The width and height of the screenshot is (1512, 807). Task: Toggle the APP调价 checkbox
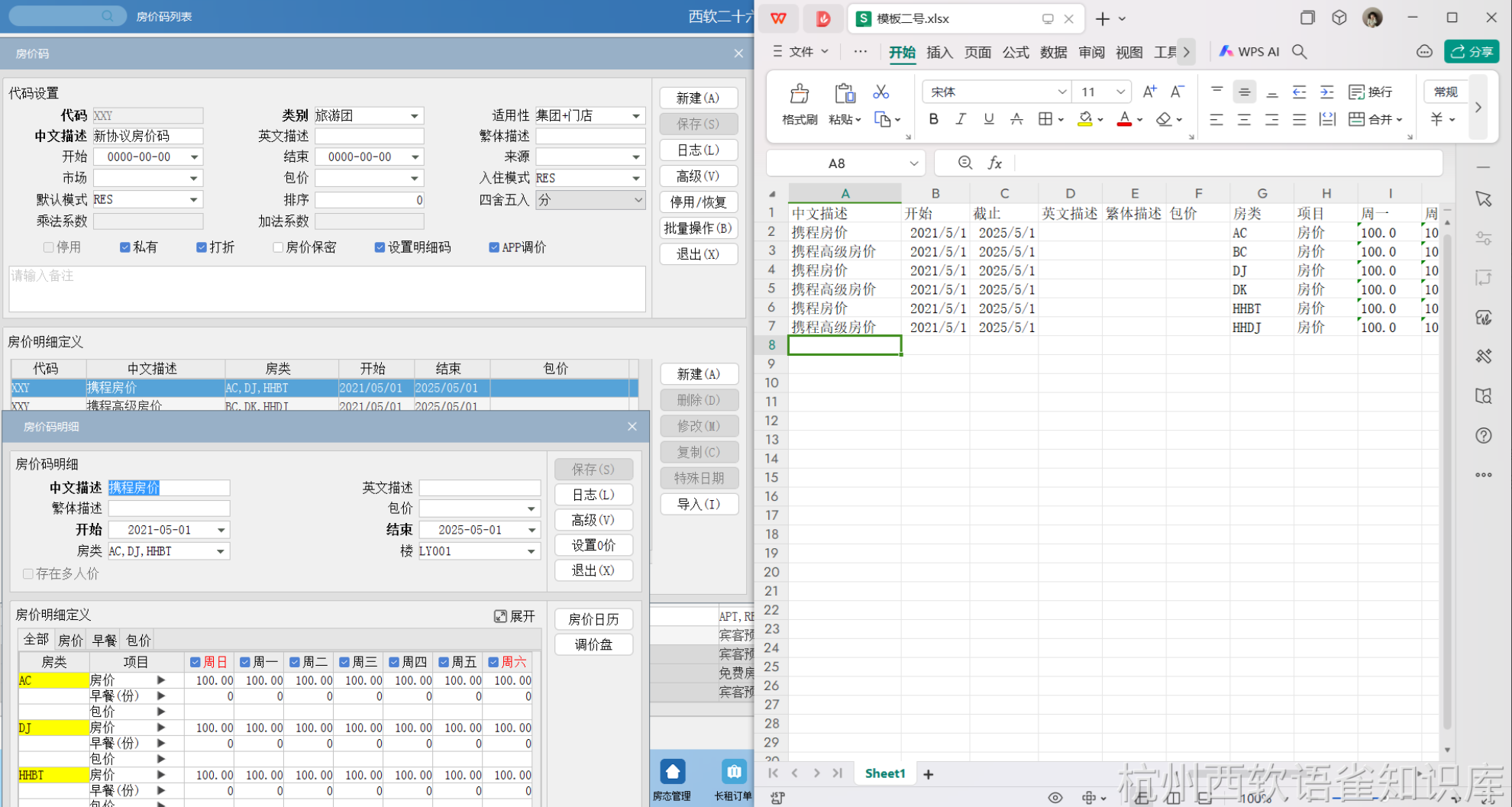click(494, 247)
